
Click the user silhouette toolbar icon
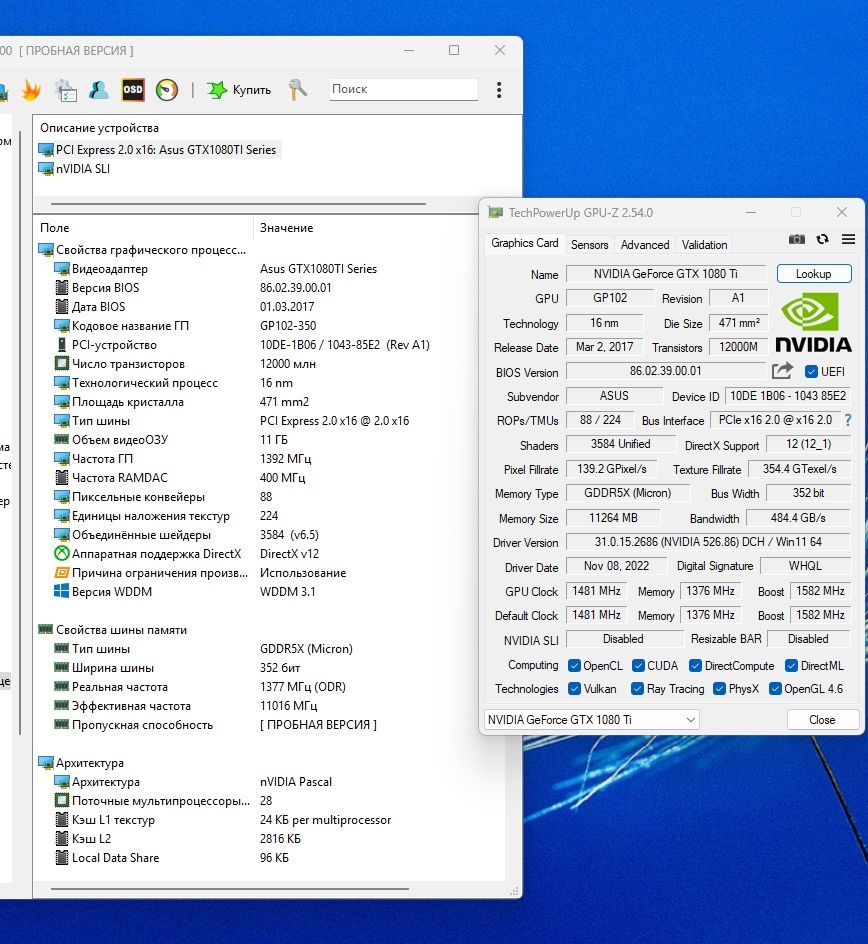[99, 90]
